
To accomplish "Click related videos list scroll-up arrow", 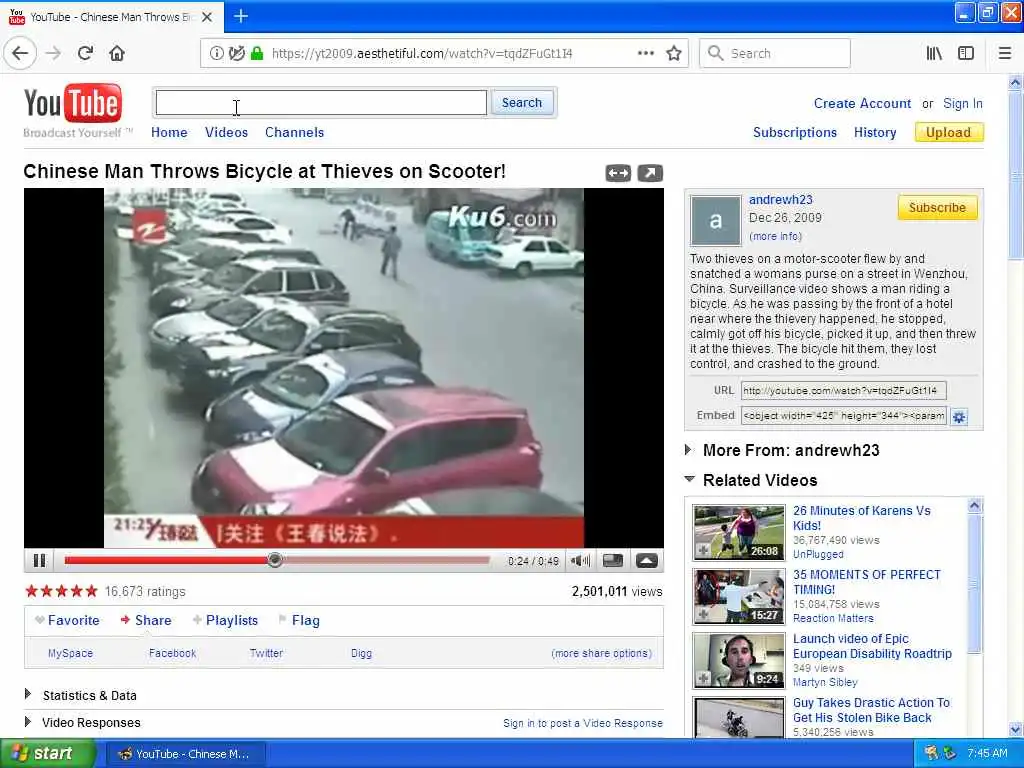I will 974,505.
